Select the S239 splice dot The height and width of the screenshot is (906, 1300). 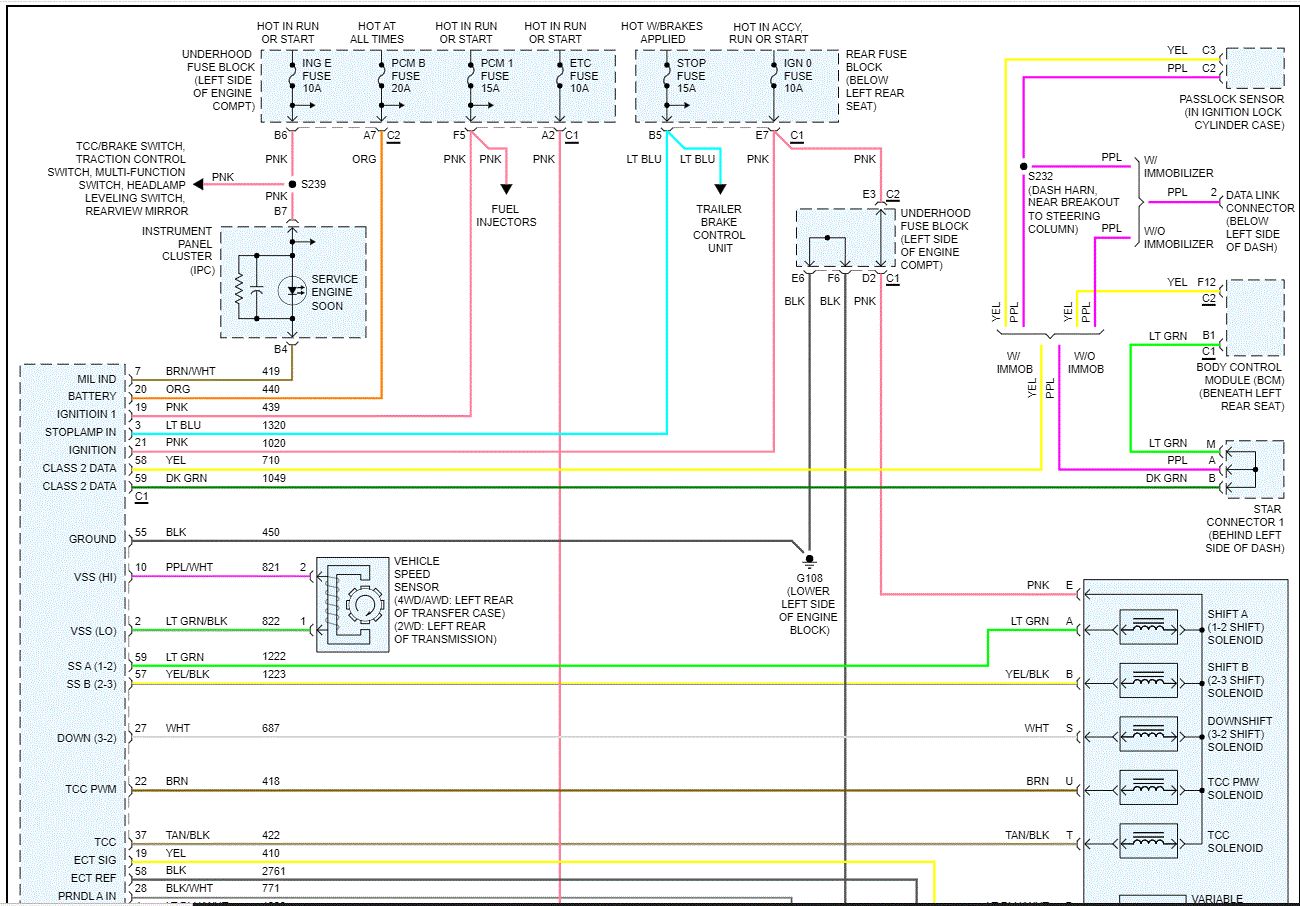[292, 184]
